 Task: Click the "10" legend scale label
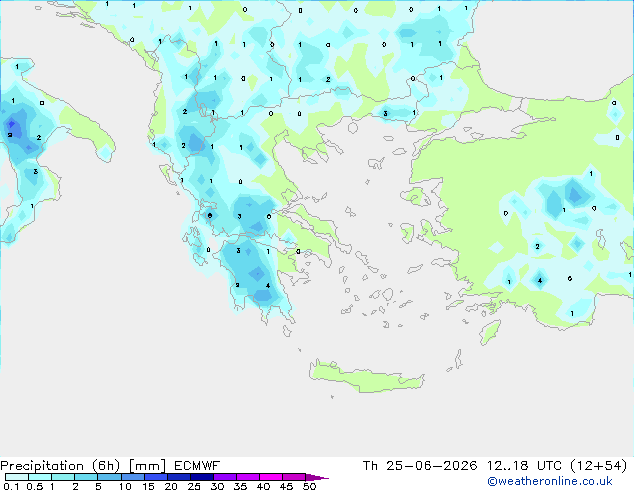(x=125, y=486)
